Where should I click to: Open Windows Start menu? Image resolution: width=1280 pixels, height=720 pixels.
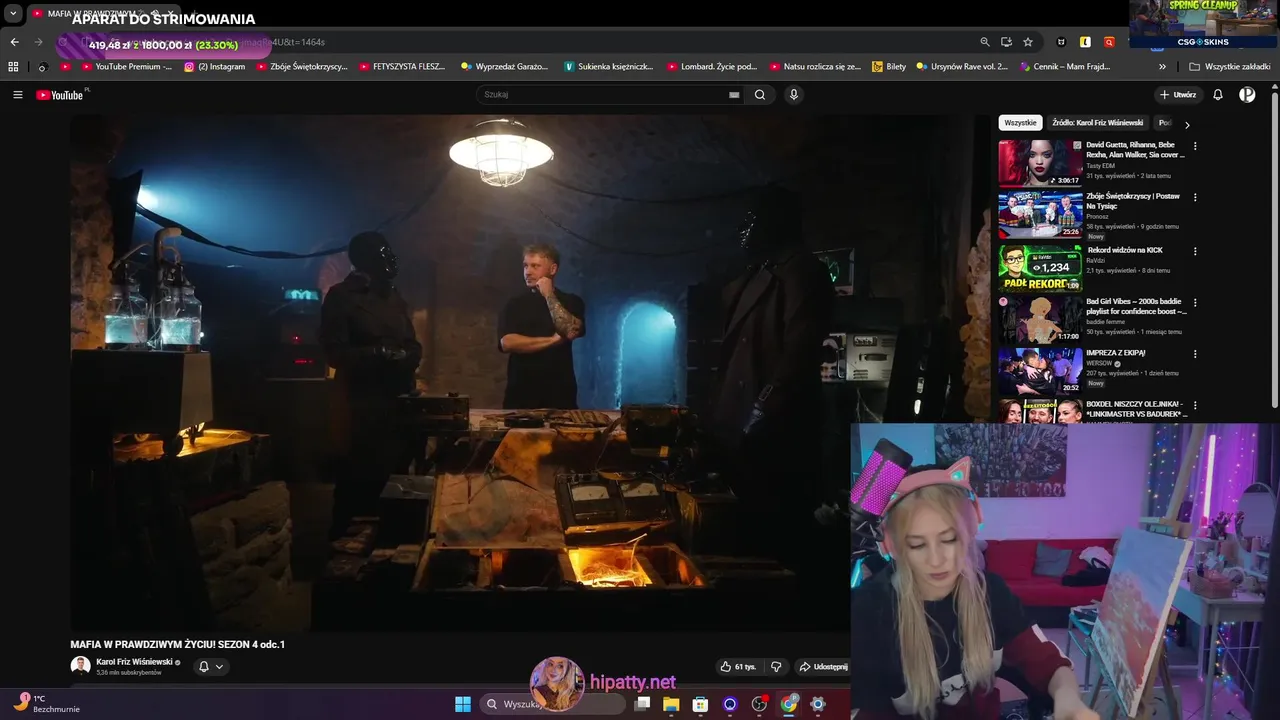click(x=463, y=704)
